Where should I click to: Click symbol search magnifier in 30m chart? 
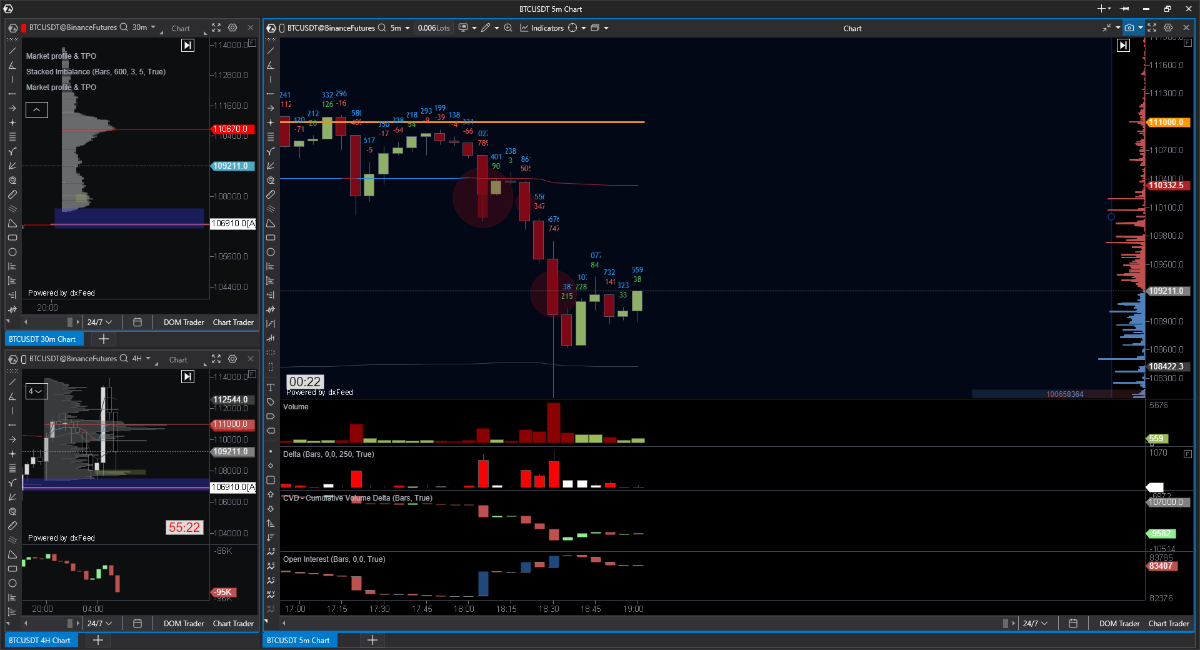125,28
